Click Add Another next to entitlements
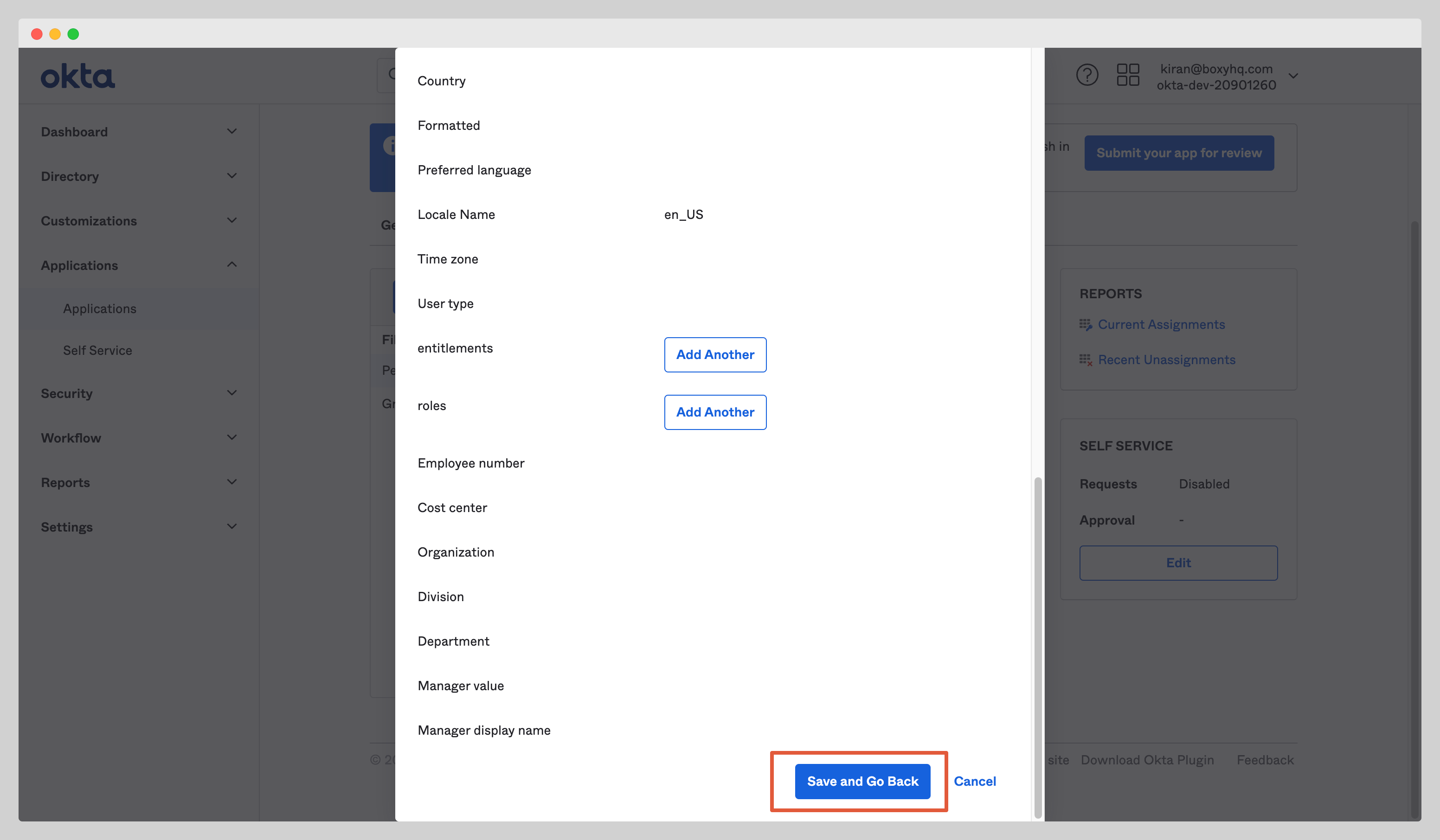The image size is (1440, 840). click(715, 354)
